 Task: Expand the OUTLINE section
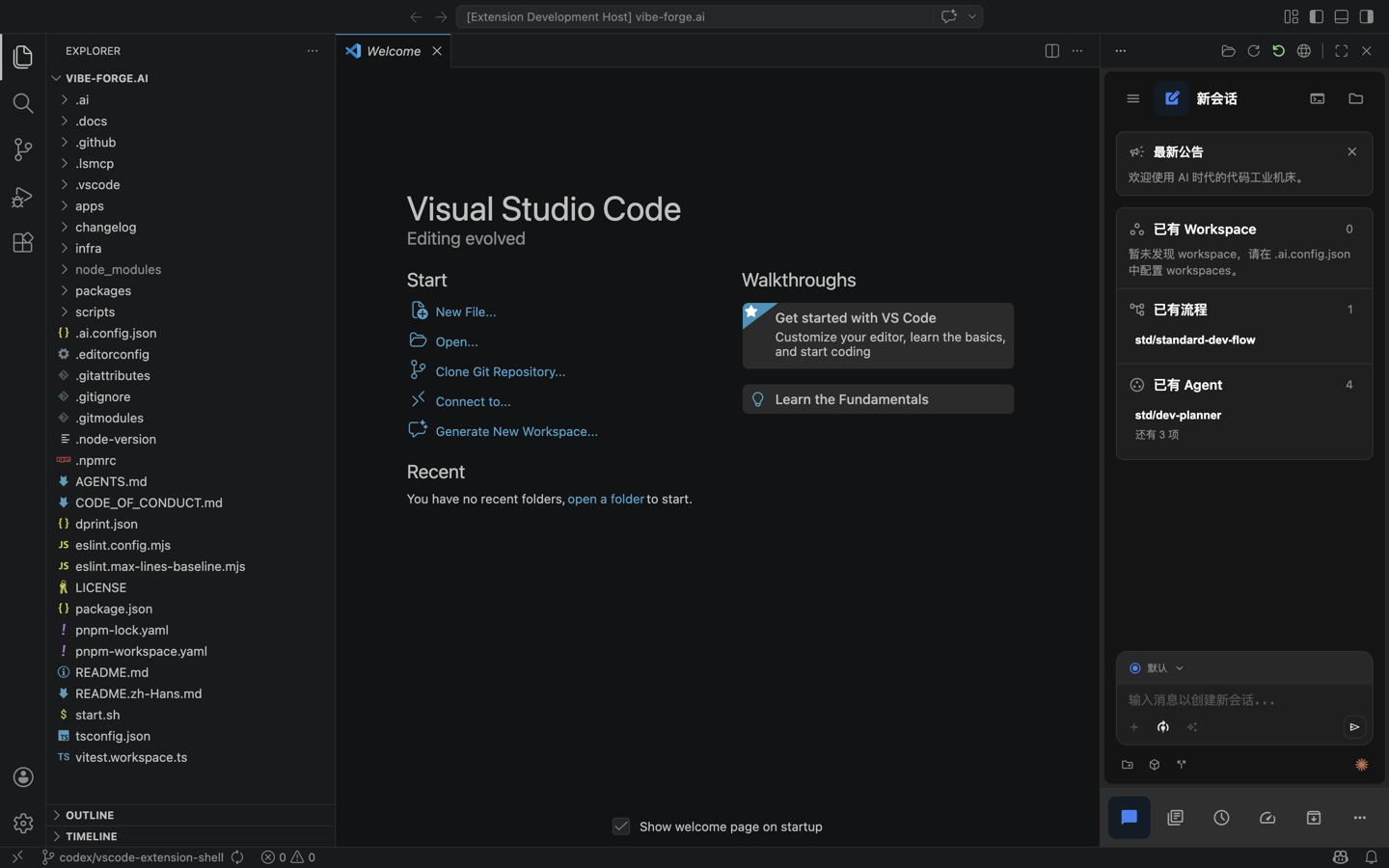[193, 816]
